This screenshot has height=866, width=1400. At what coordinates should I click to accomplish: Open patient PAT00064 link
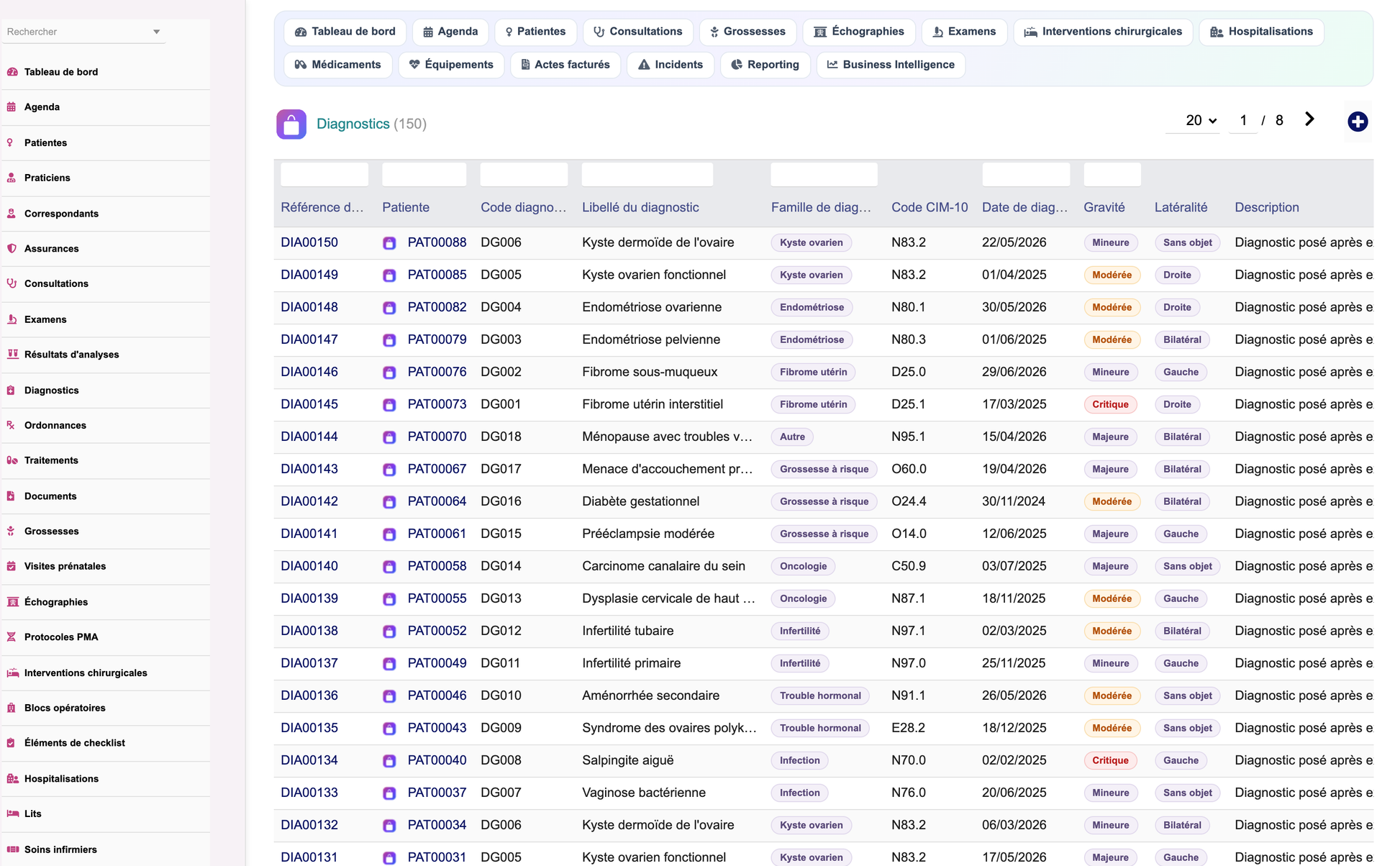click(437, 501)
